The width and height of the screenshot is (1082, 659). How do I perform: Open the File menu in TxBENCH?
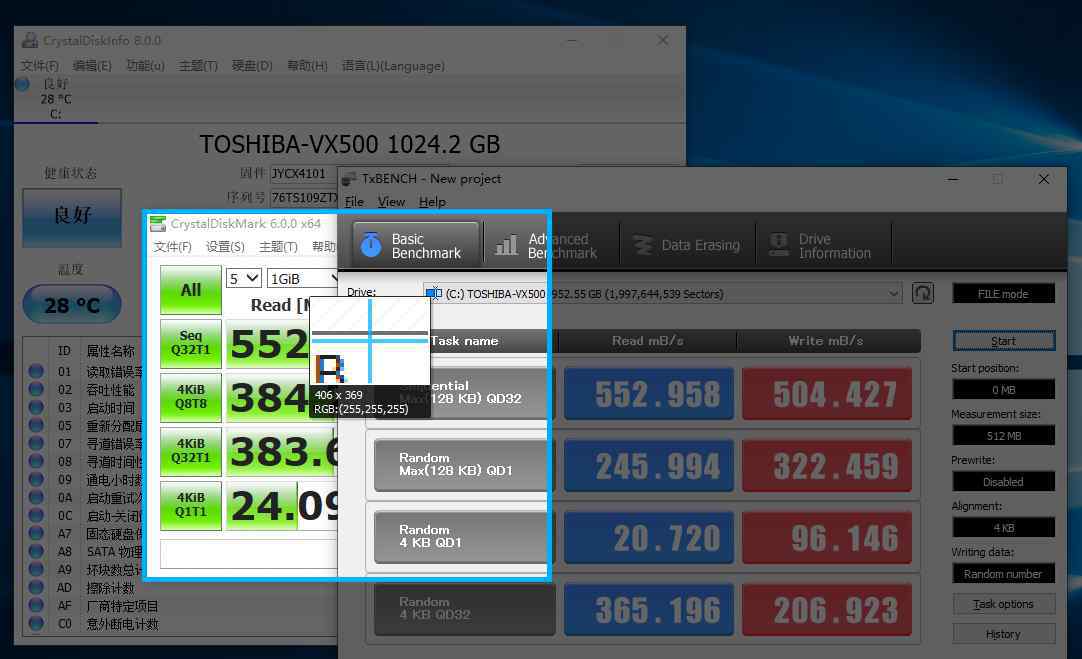click(355, 201)
